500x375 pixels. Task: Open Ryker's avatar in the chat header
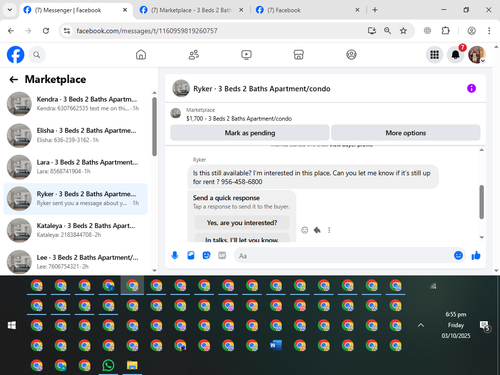point(181,88)
